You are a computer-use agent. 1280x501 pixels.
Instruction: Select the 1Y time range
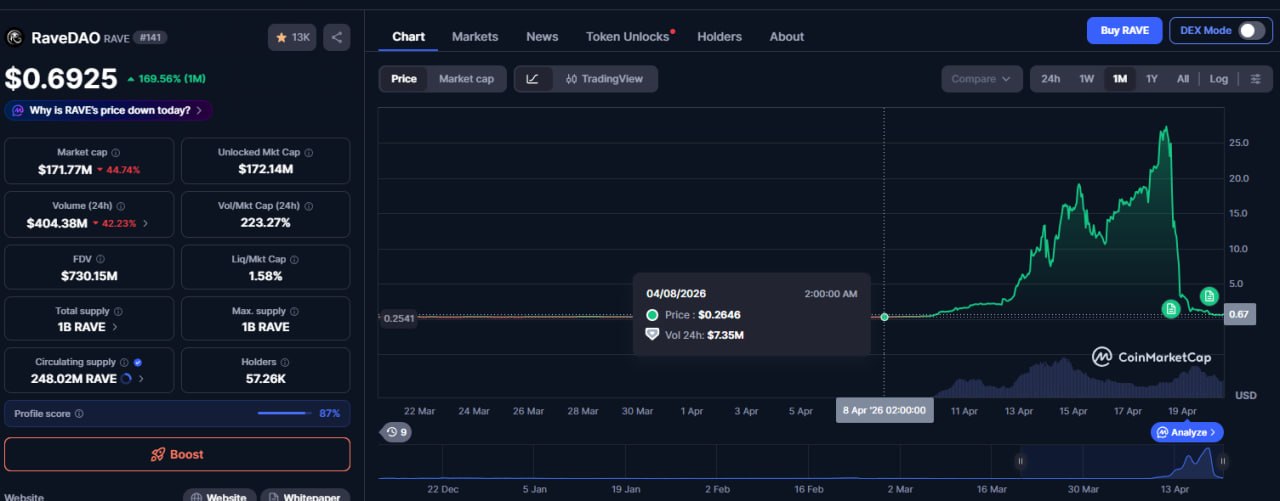1151,79
